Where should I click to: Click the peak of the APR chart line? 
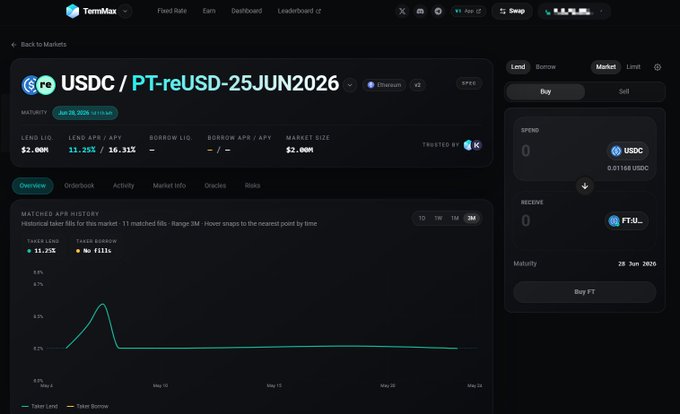tap(103, 304)
